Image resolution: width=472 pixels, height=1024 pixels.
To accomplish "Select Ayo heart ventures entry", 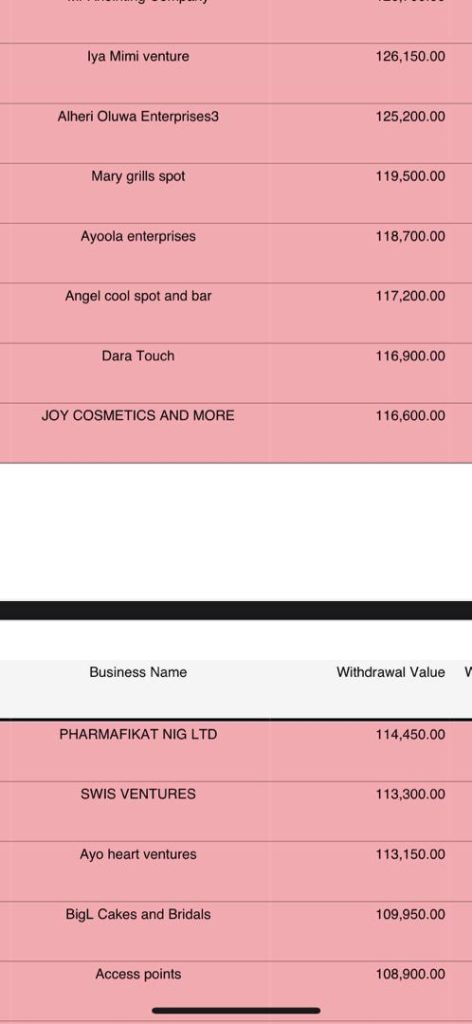I will [x=138, y=854].
